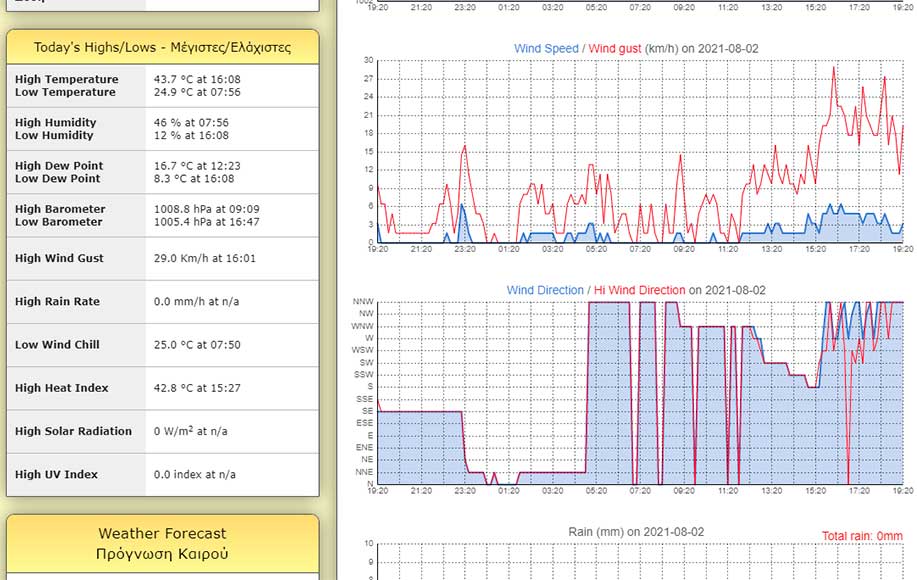
Task: Select the High Dew Point label
Action: [x=59, y=165]
